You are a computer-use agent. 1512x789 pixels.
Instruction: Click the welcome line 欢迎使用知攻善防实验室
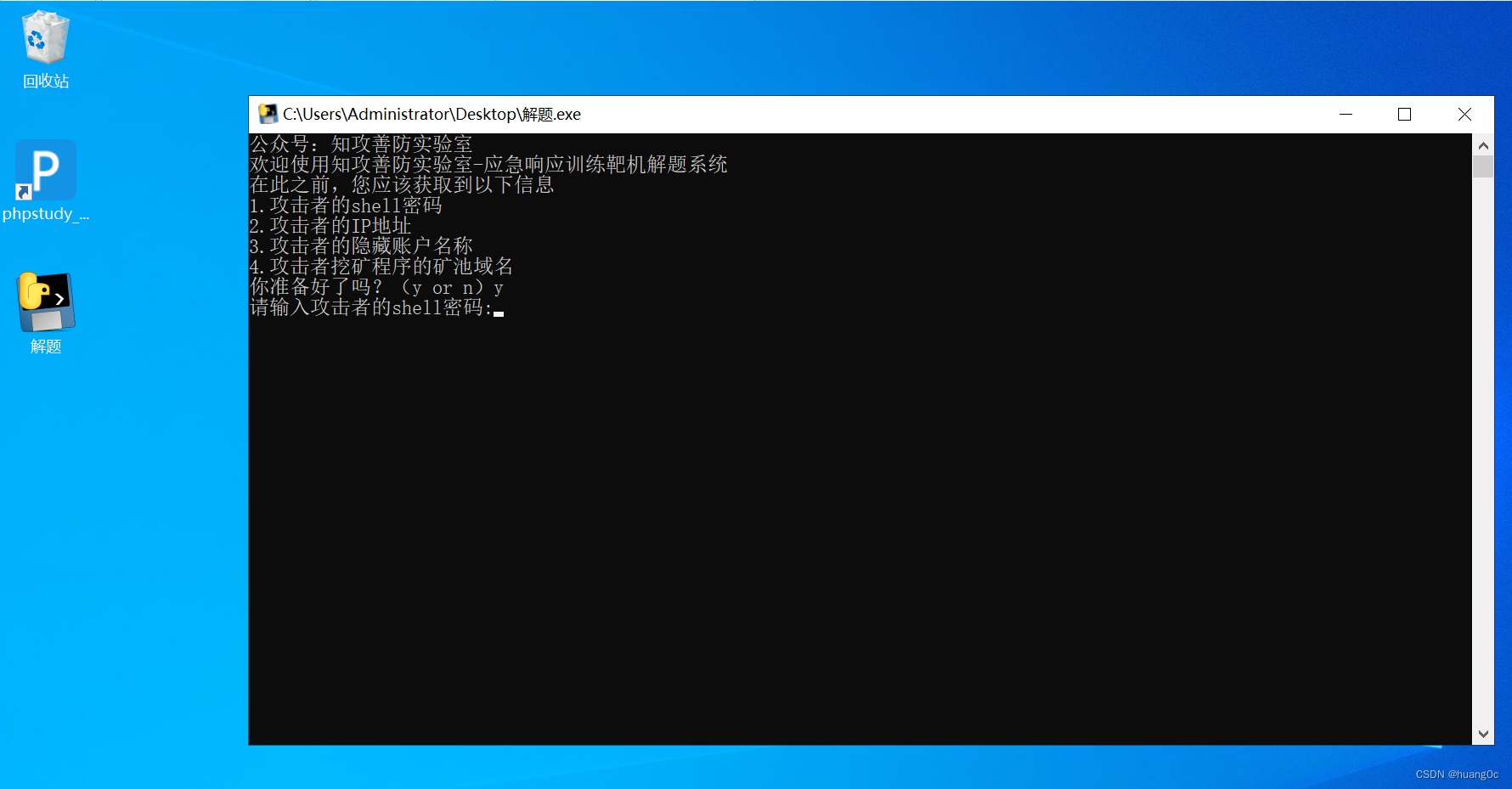(488, 165)
